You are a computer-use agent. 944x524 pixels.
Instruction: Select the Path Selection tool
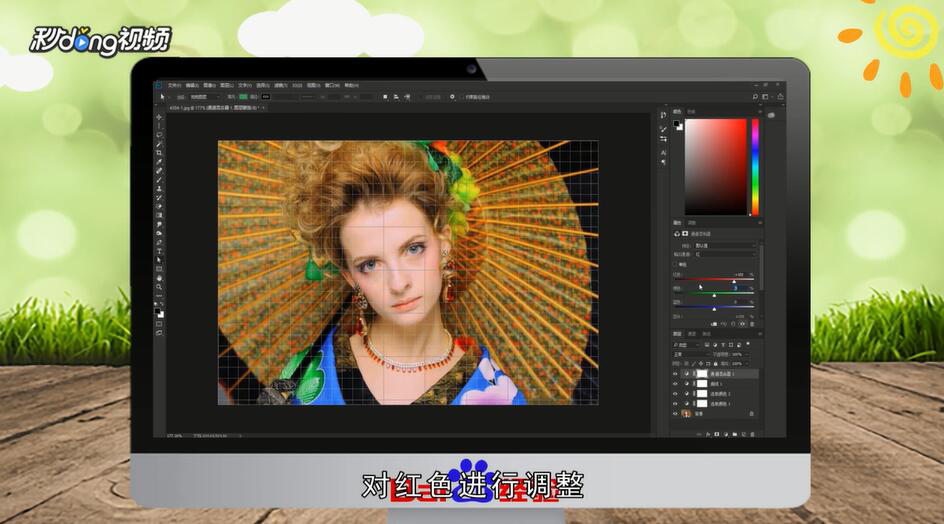(159, 260)
